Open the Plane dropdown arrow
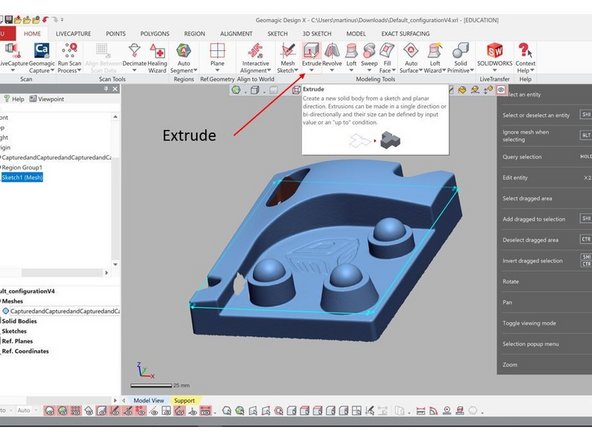Screen dimensions: 592x444 217,70
